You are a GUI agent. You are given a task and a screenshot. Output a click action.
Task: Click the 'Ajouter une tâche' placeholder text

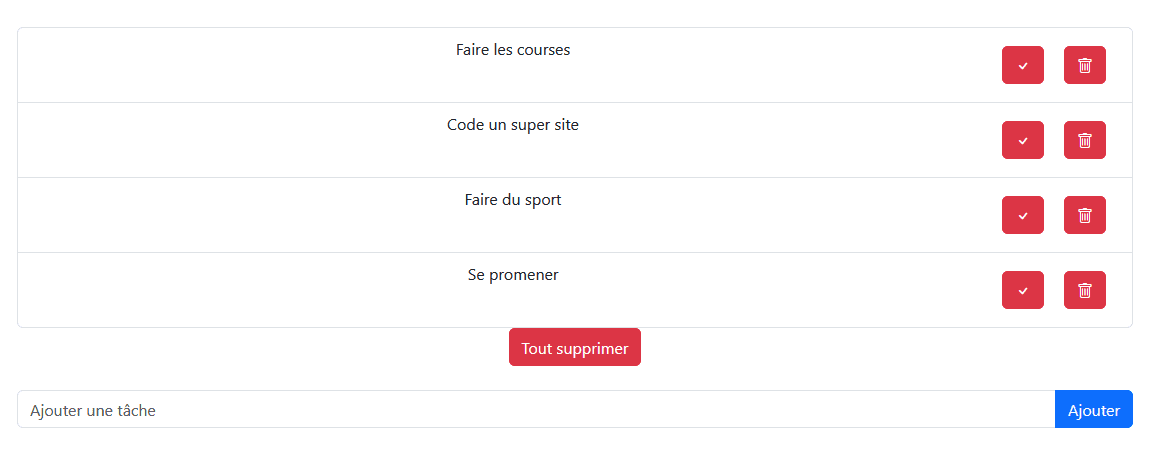coord(93,410)
